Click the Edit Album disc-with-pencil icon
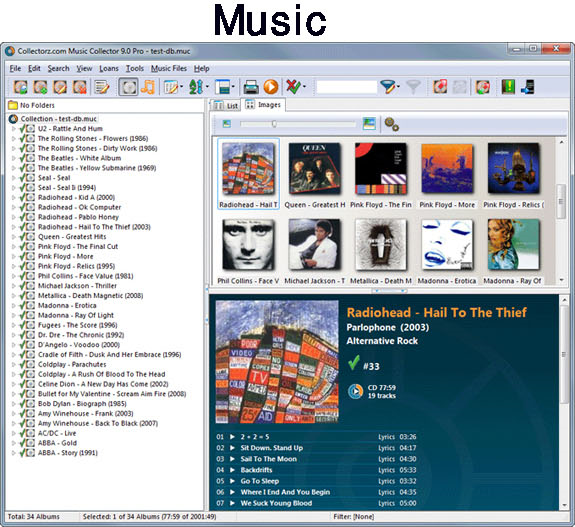Screen dimensions: 575x527 (60, 87)
